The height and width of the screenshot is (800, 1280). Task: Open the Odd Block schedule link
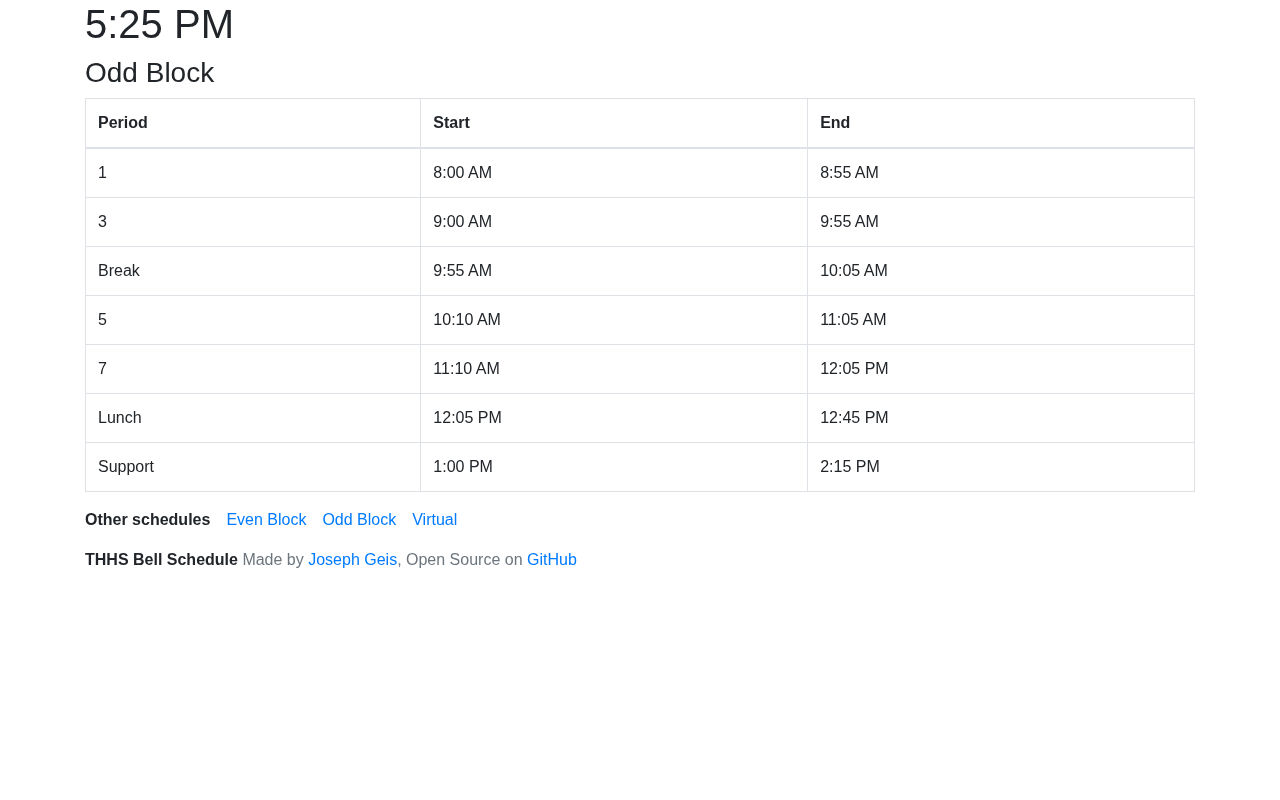coord(359,520)
